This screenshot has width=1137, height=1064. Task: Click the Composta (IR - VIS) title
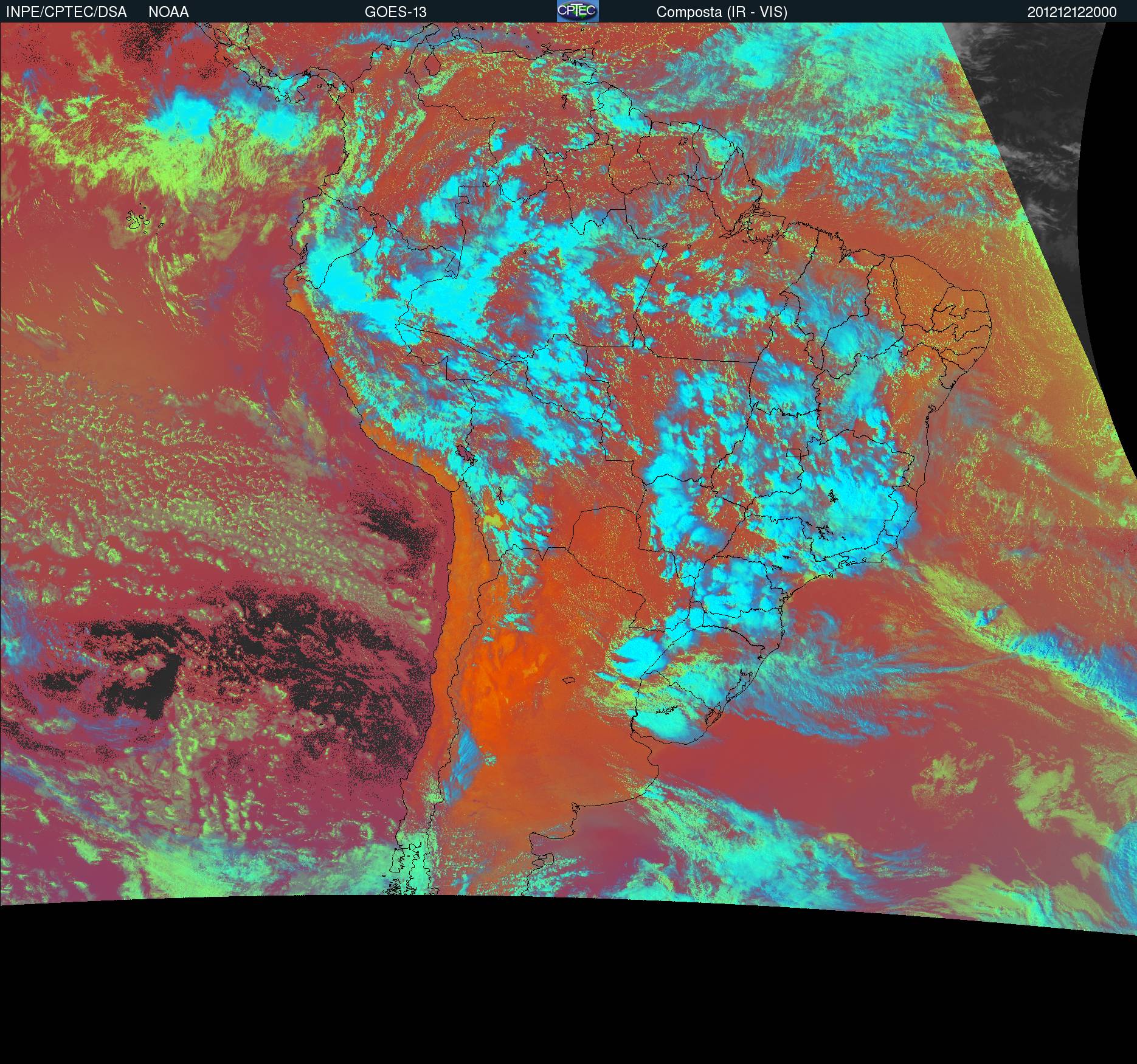point(722,12)
